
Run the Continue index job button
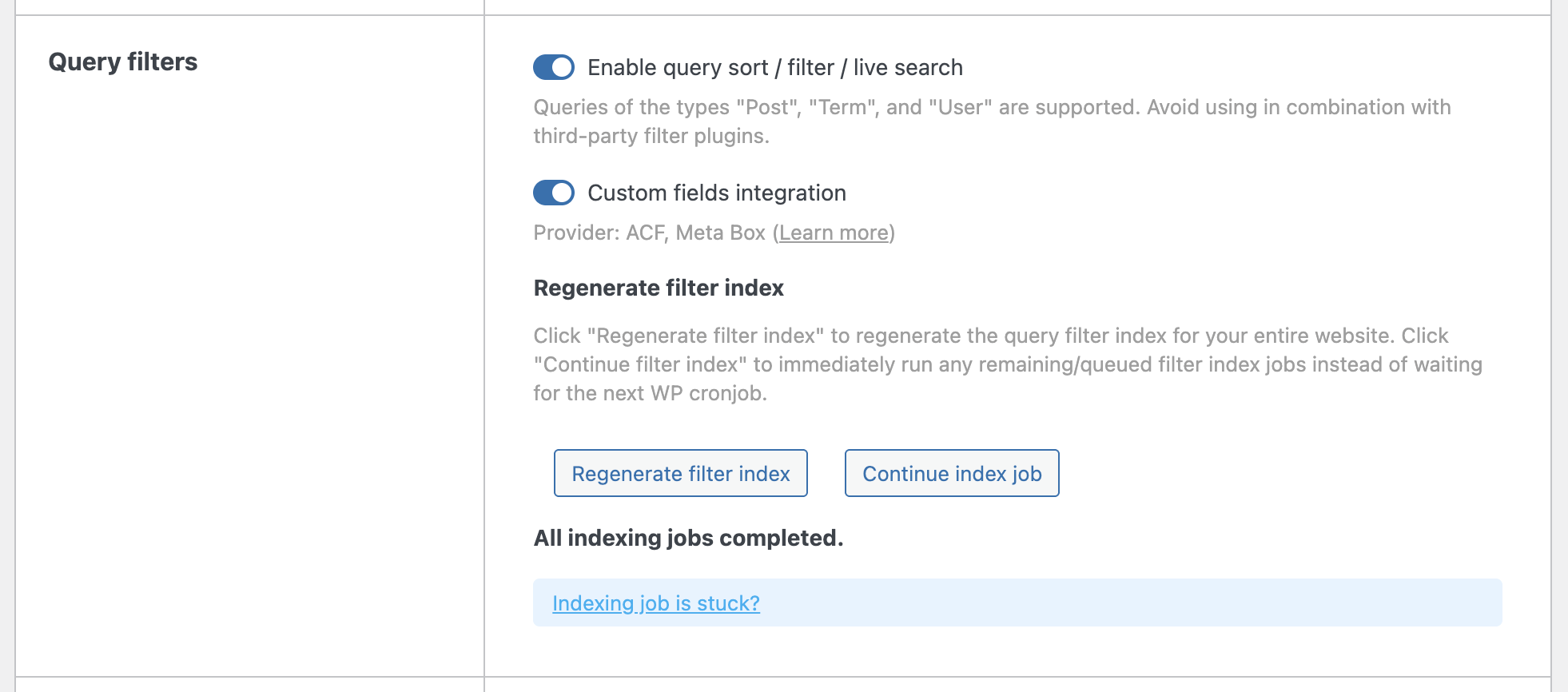[x=952, y=473]
